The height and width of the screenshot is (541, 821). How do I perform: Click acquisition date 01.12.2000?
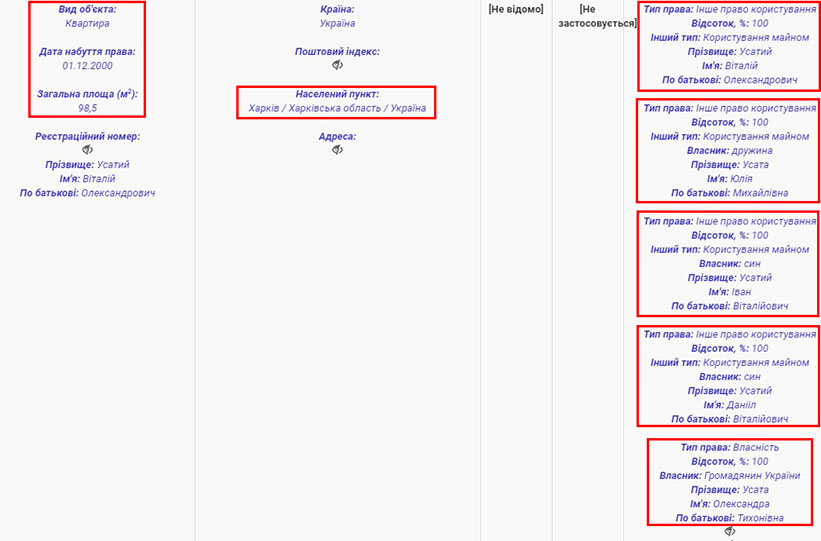[x=87, y=65]
